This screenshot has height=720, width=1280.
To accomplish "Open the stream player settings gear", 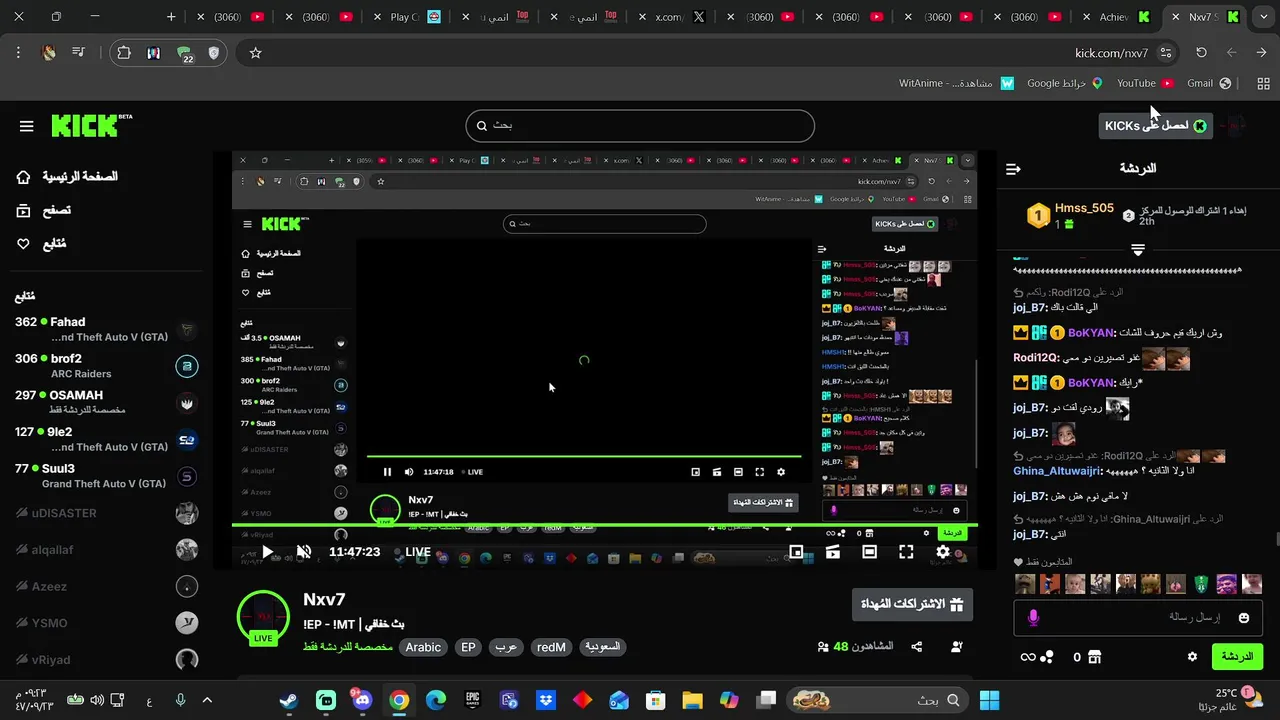I will pos(943,552).
